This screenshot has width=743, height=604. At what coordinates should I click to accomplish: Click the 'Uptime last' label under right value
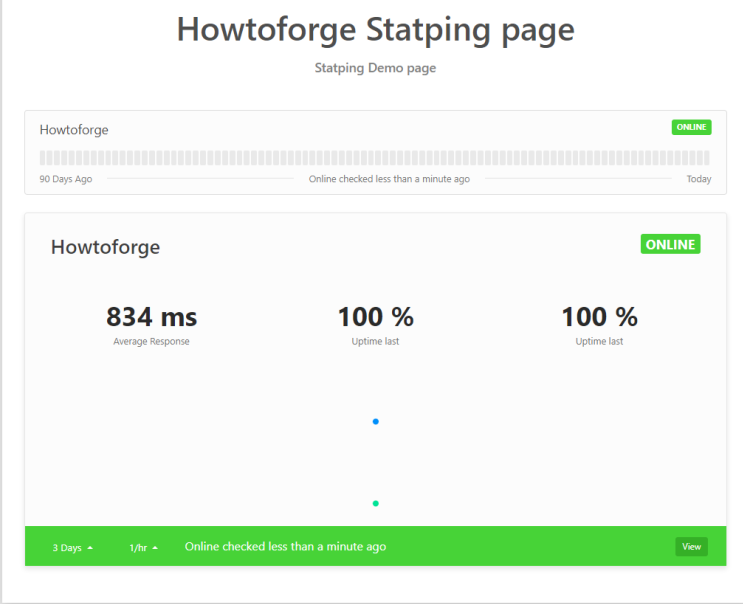[x=599, y=342]
